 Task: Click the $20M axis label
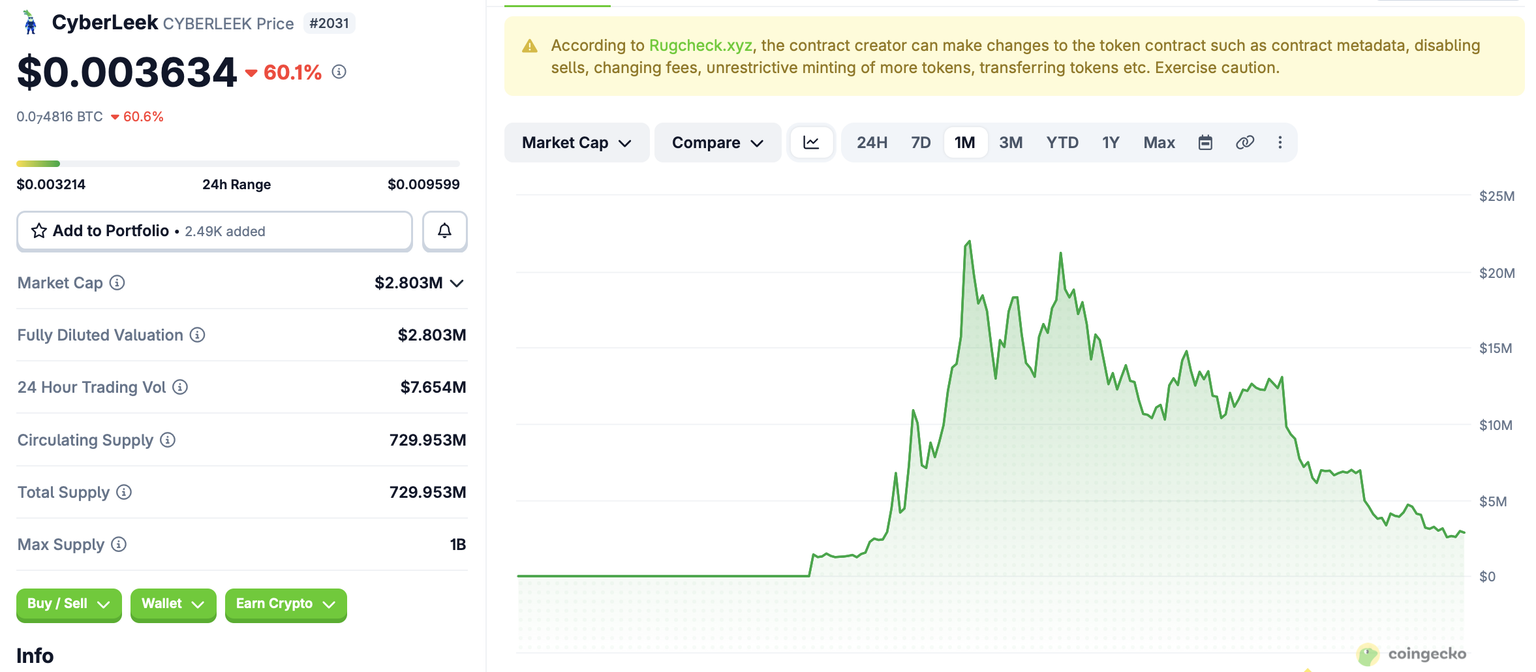point(1496,273)
